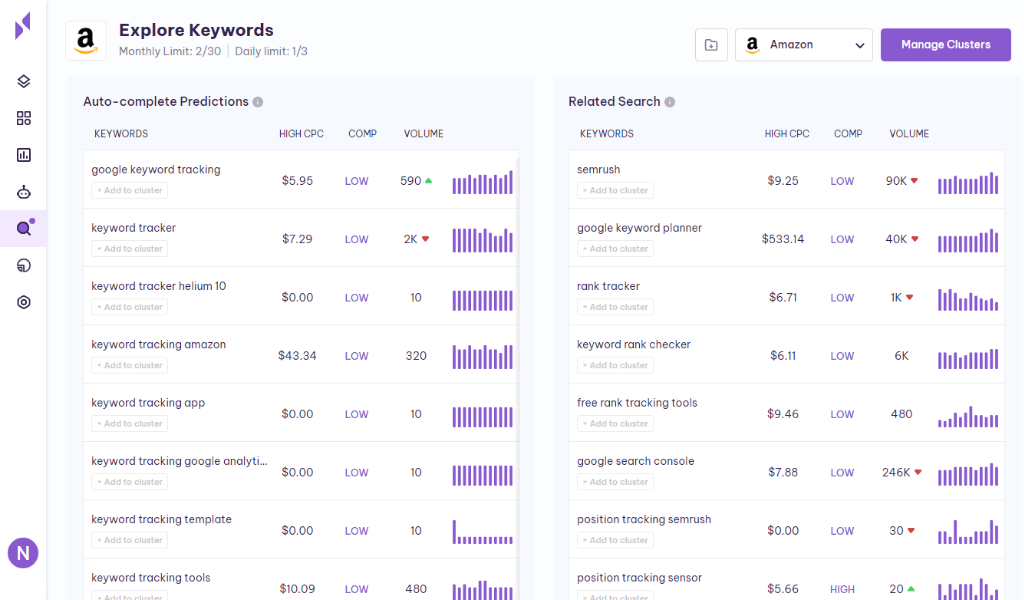
Task: Sort Auto-complete table by VOLUME header
Action: (423, 134)
